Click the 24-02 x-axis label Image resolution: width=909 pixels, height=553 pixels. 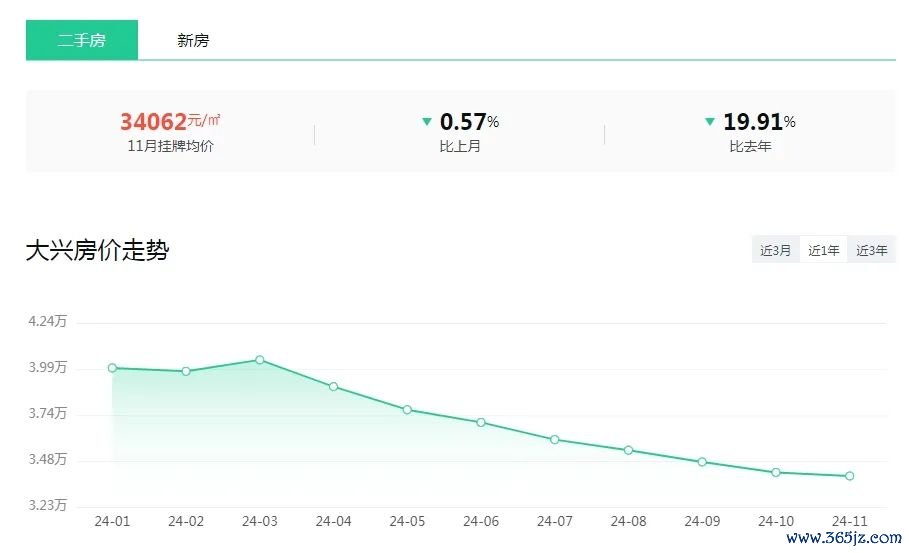click(x=186, y=521)
